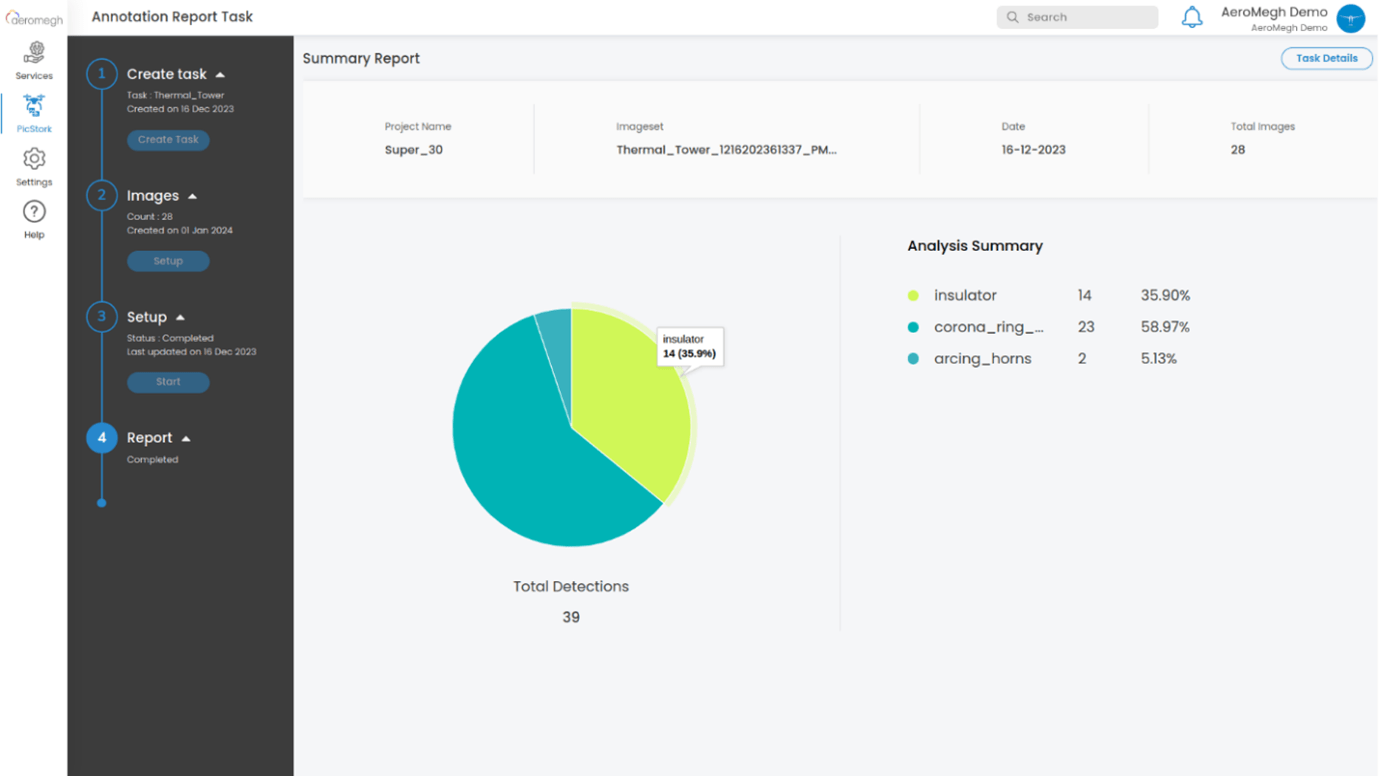Collapse the Setup step arrow
The height and width of the screenshot is (776, 1379).
(180, 318)
